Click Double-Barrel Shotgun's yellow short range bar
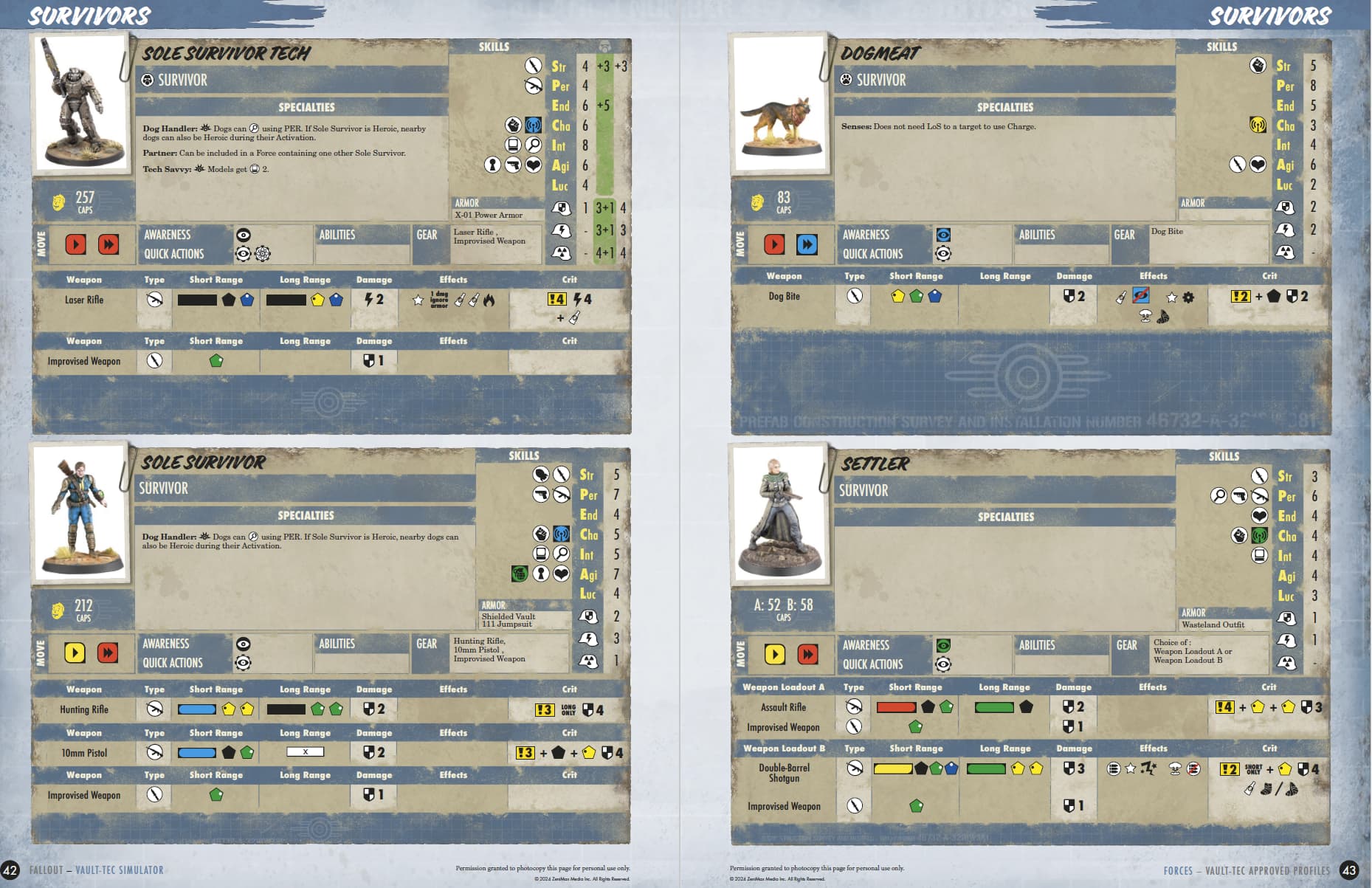This screenshot has width=1372, height=888. [893, 768]
